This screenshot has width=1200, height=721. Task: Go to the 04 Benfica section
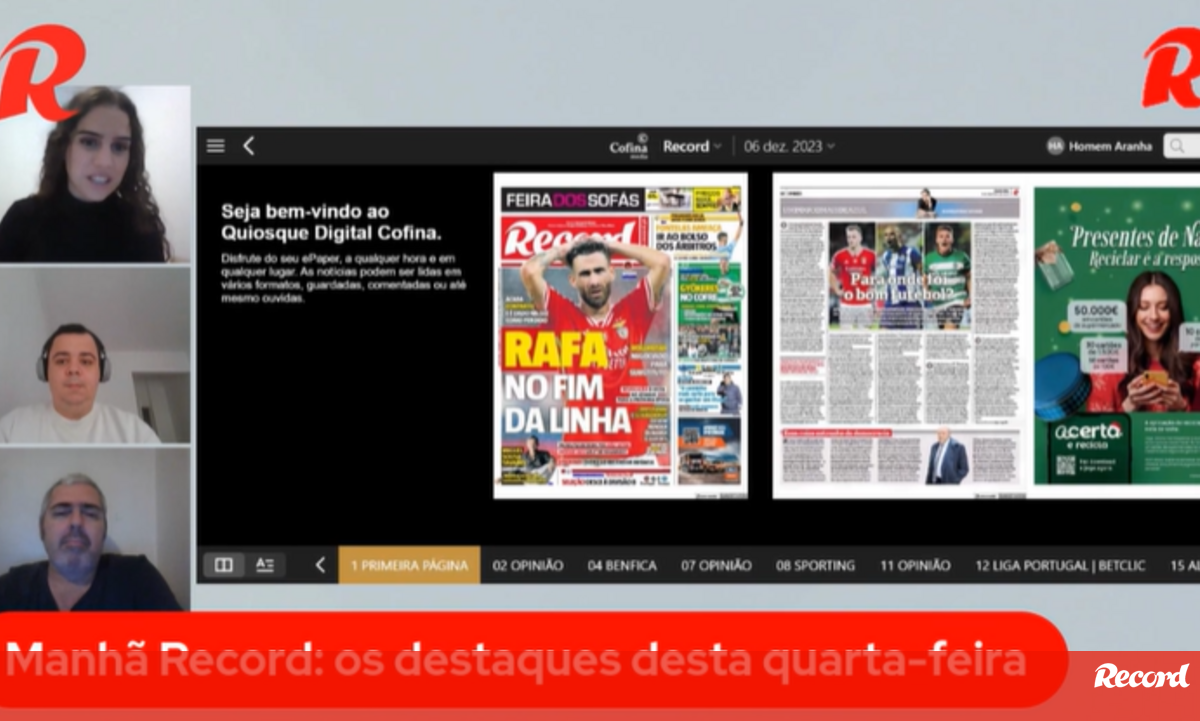pos(622,565)
